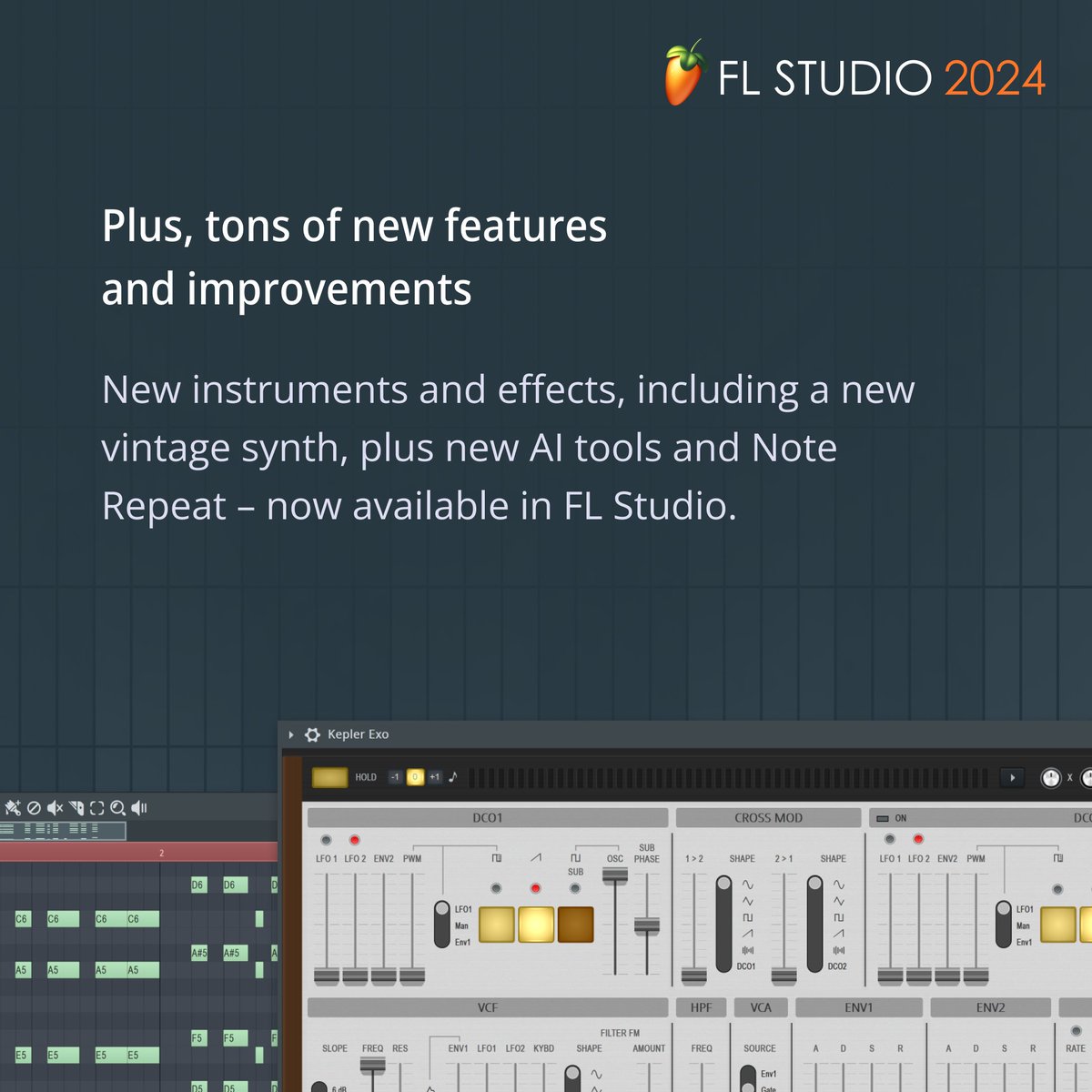Click the VCF FREQ slider handle
This screenshot has height=1092, width=1092.
coord(372,1065)
